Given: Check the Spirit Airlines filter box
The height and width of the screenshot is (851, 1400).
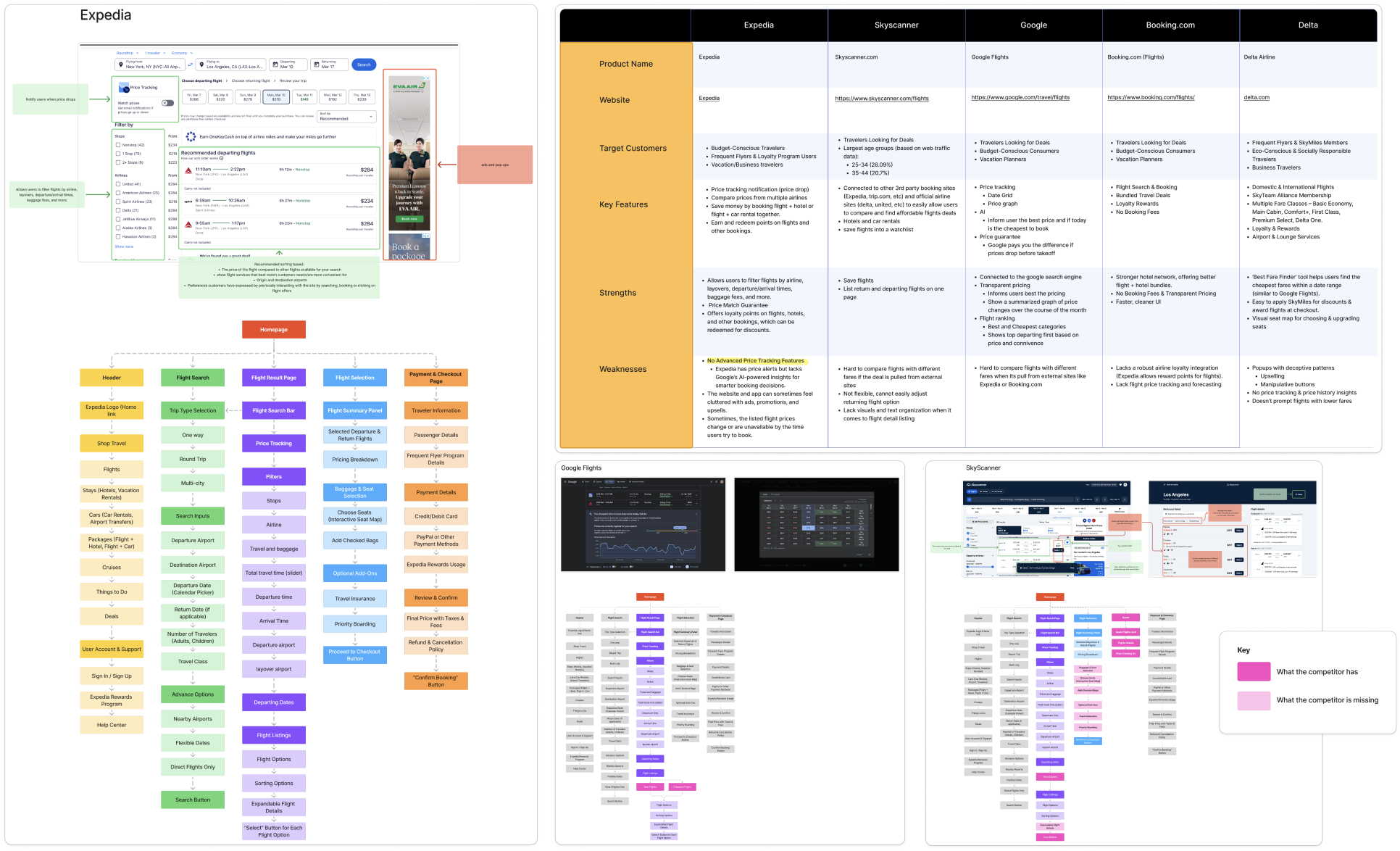Looking at the screenshot, I should [x=118, y=202].
